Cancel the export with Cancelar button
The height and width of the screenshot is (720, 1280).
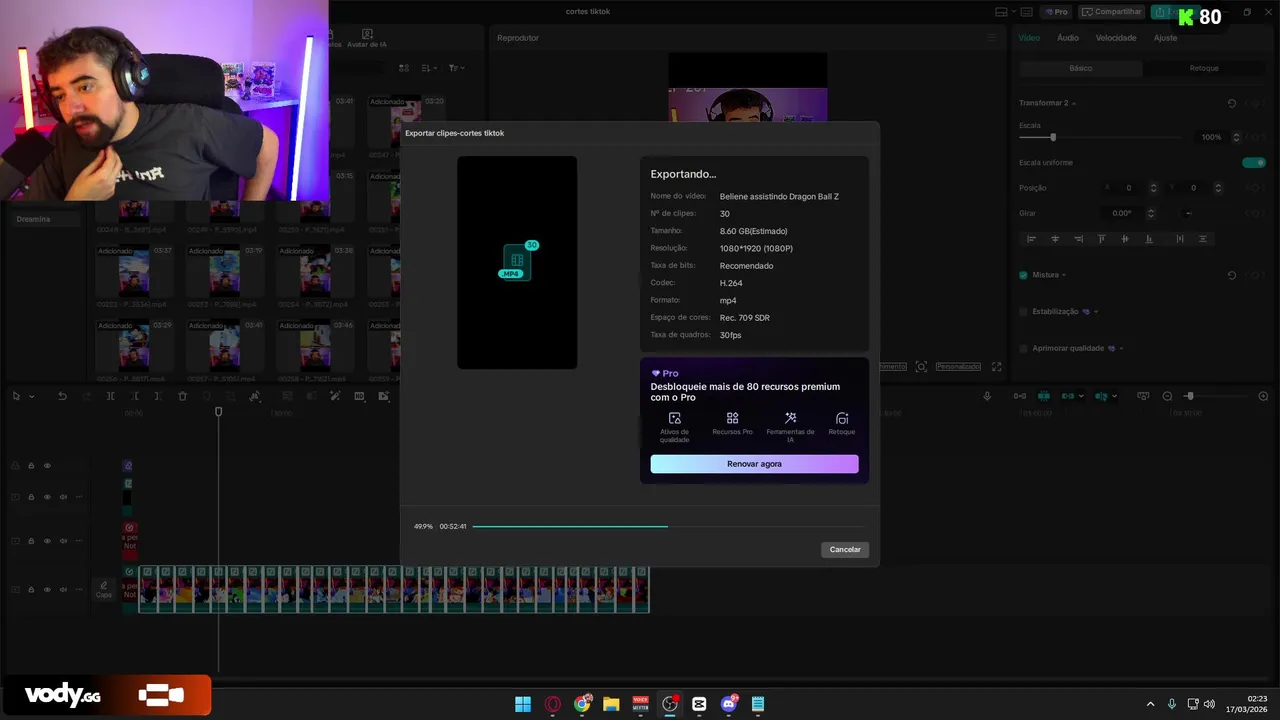click(x=845, y=549)
